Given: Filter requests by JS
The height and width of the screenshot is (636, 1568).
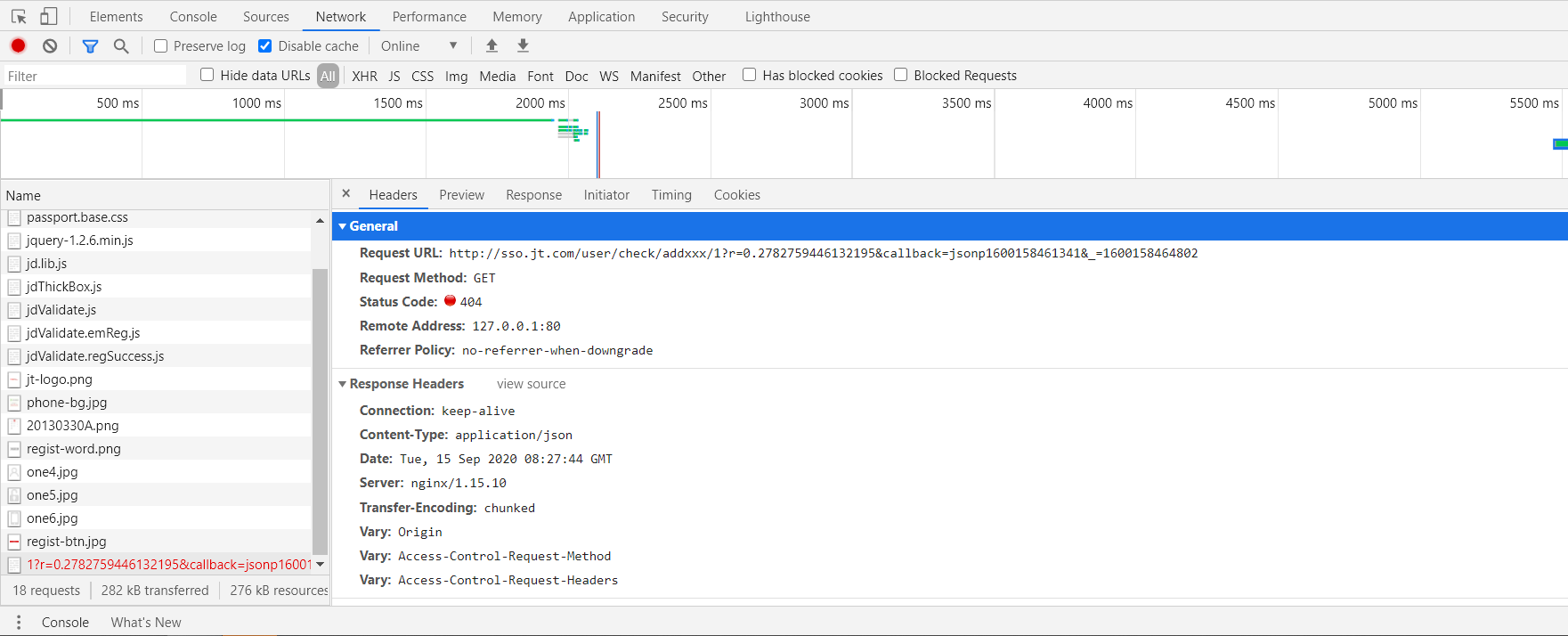Looking at the screenshot, I should [x=394, y=76].
